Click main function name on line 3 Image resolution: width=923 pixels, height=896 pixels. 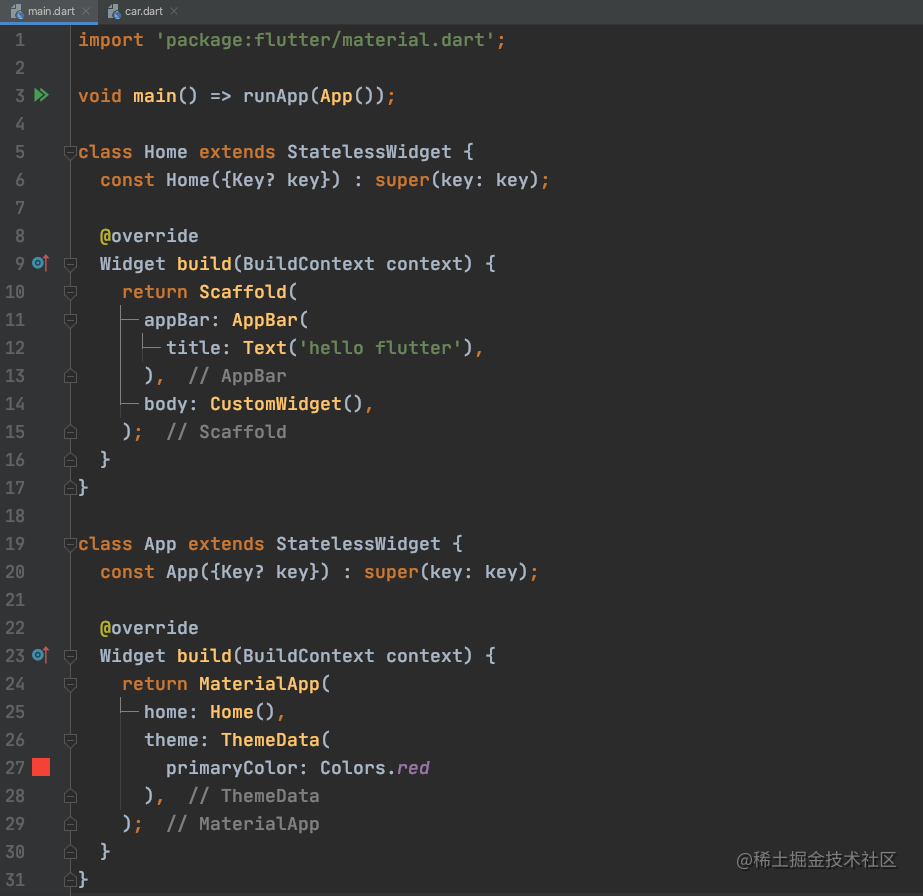(155, 96)
